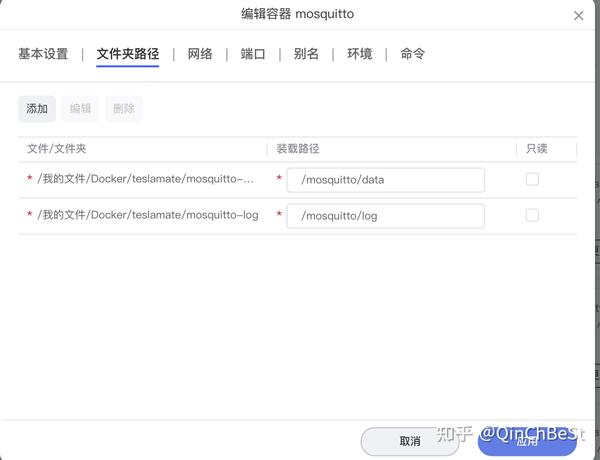Screen dimensions: 600x460
Task: Enable read-only for /mosquitto/data mount
Action: [532, 179]
